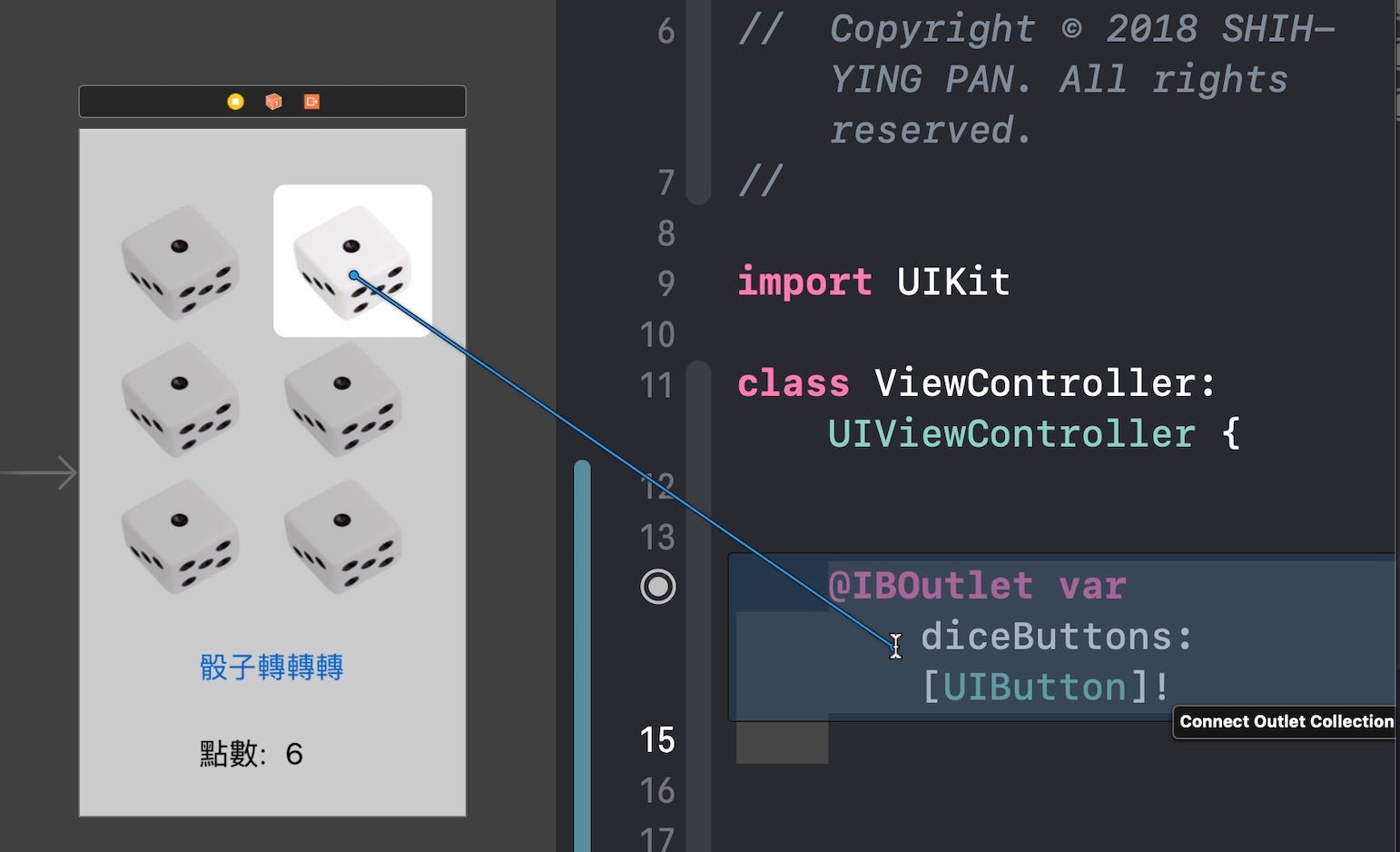Select the bottom-right dice button
Image resolution: width=1400 pixels, height=852 pixels.
point(342,537)
